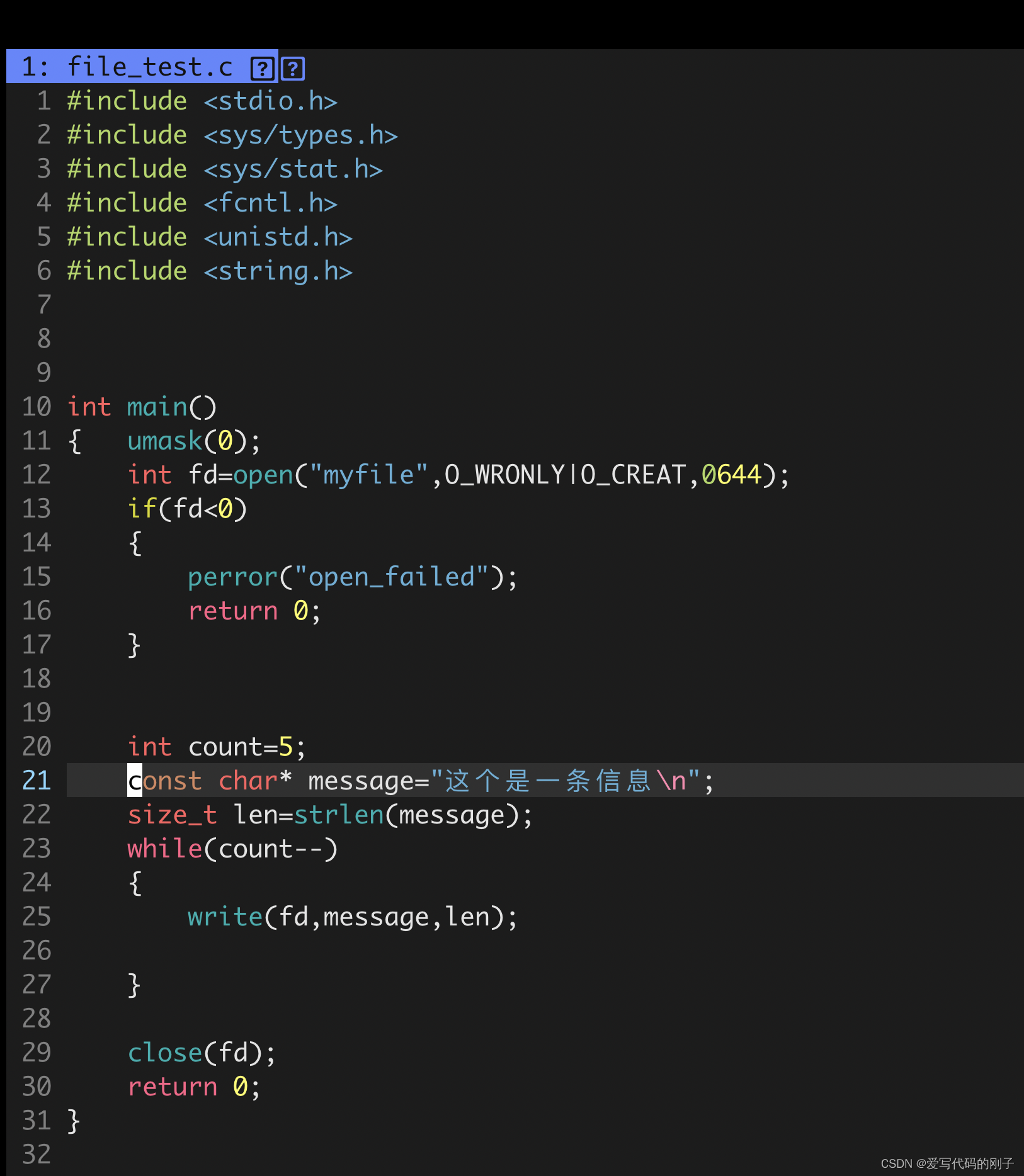Click the '<sys/types.h>' header text

pyautogui.click(x=300, y=135)
